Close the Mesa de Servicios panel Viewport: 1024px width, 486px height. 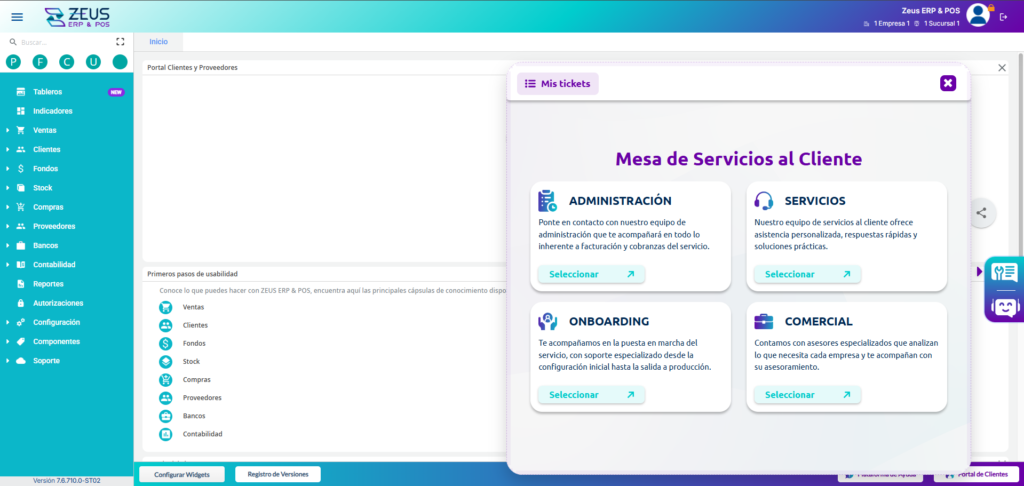[948, 83]
